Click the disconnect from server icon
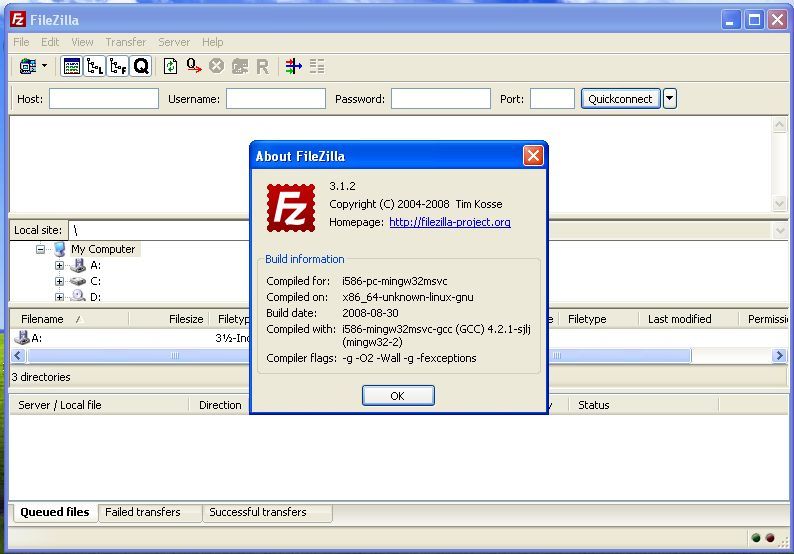 pyautogui.click(x=240, y=66)
